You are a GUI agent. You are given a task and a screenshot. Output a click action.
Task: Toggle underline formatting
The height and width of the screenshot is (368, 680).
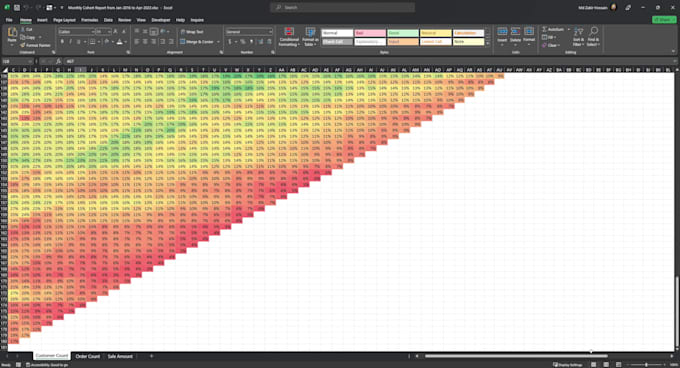pyautogui.click(x=78, y=42)
